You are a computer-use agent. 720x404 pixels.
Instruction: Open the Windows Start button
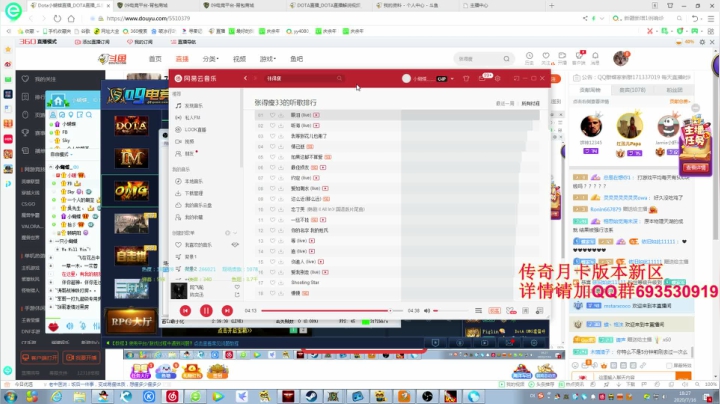coord(10,396)
